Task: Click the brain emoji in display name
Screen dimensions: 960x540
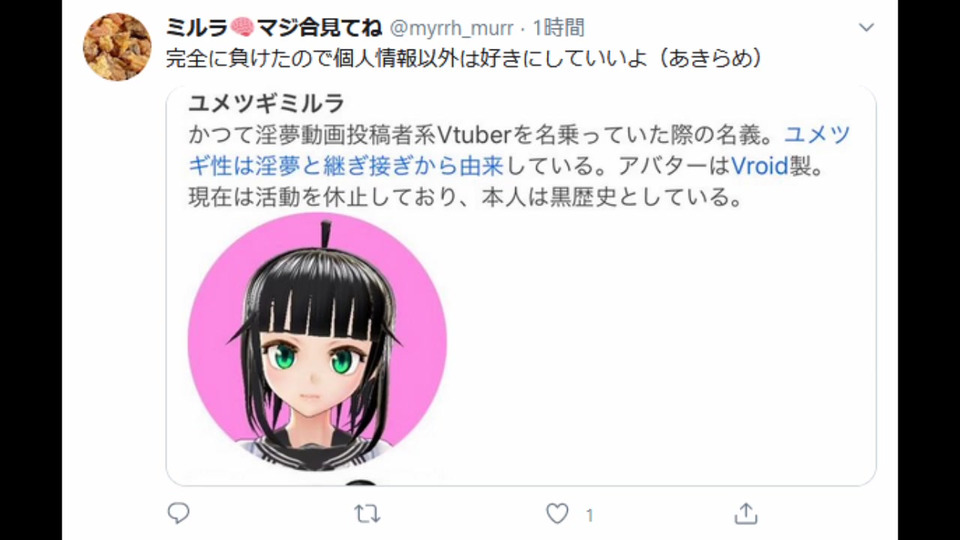Action: point(242,28)
